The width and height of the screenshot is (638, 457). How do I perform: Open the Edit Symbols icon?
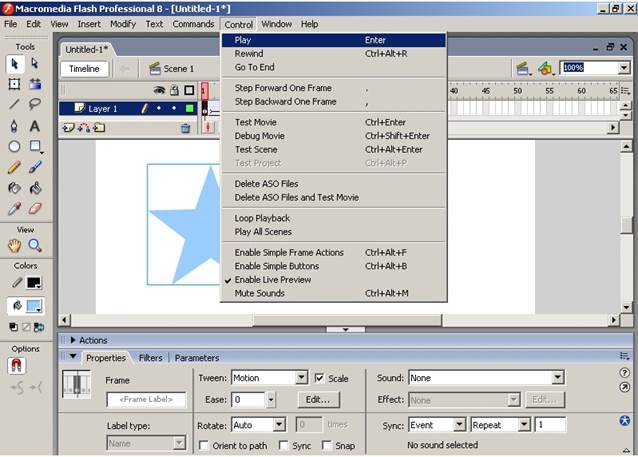coord(545,68)
